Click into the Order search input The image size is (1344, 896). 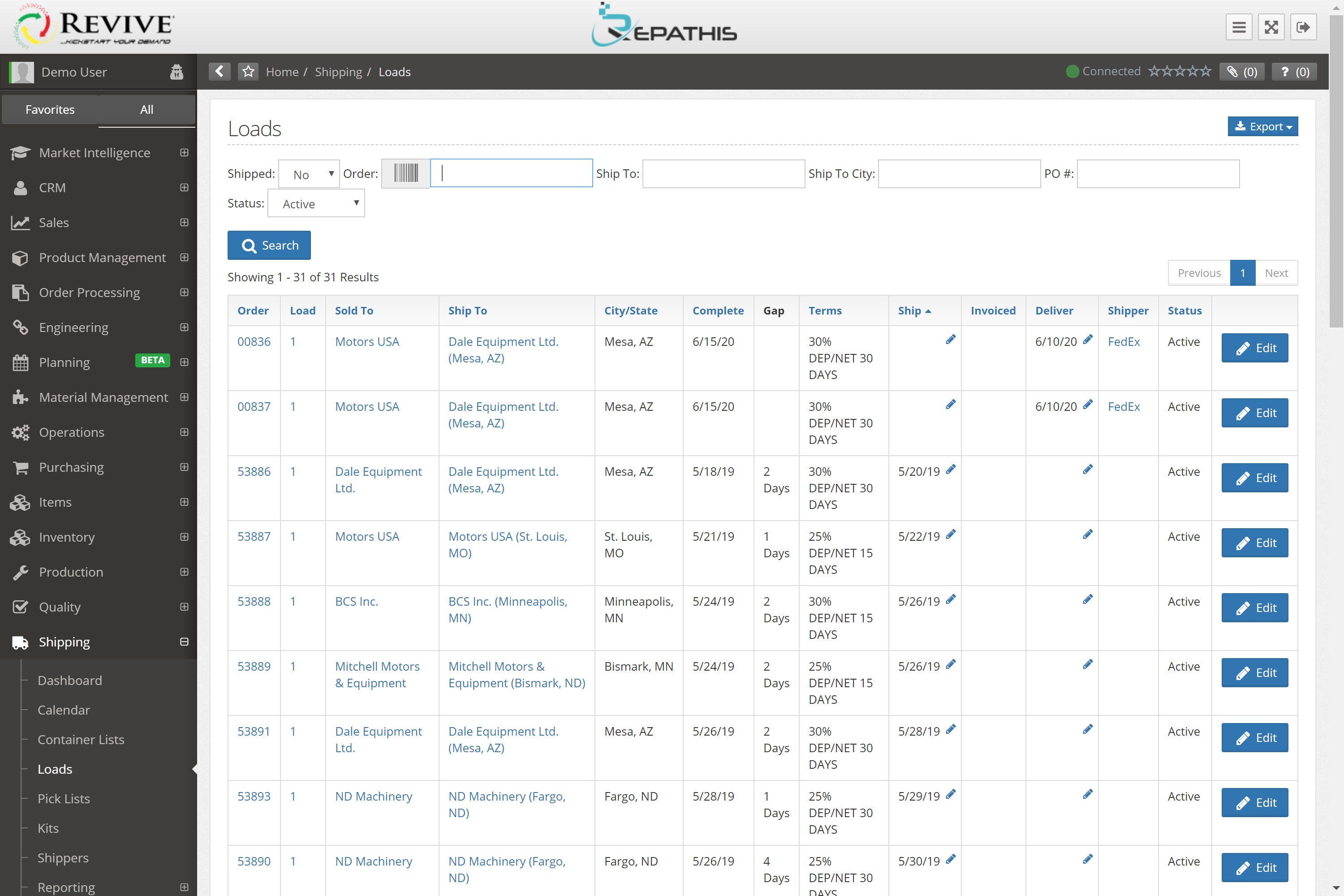pos(512,173)
